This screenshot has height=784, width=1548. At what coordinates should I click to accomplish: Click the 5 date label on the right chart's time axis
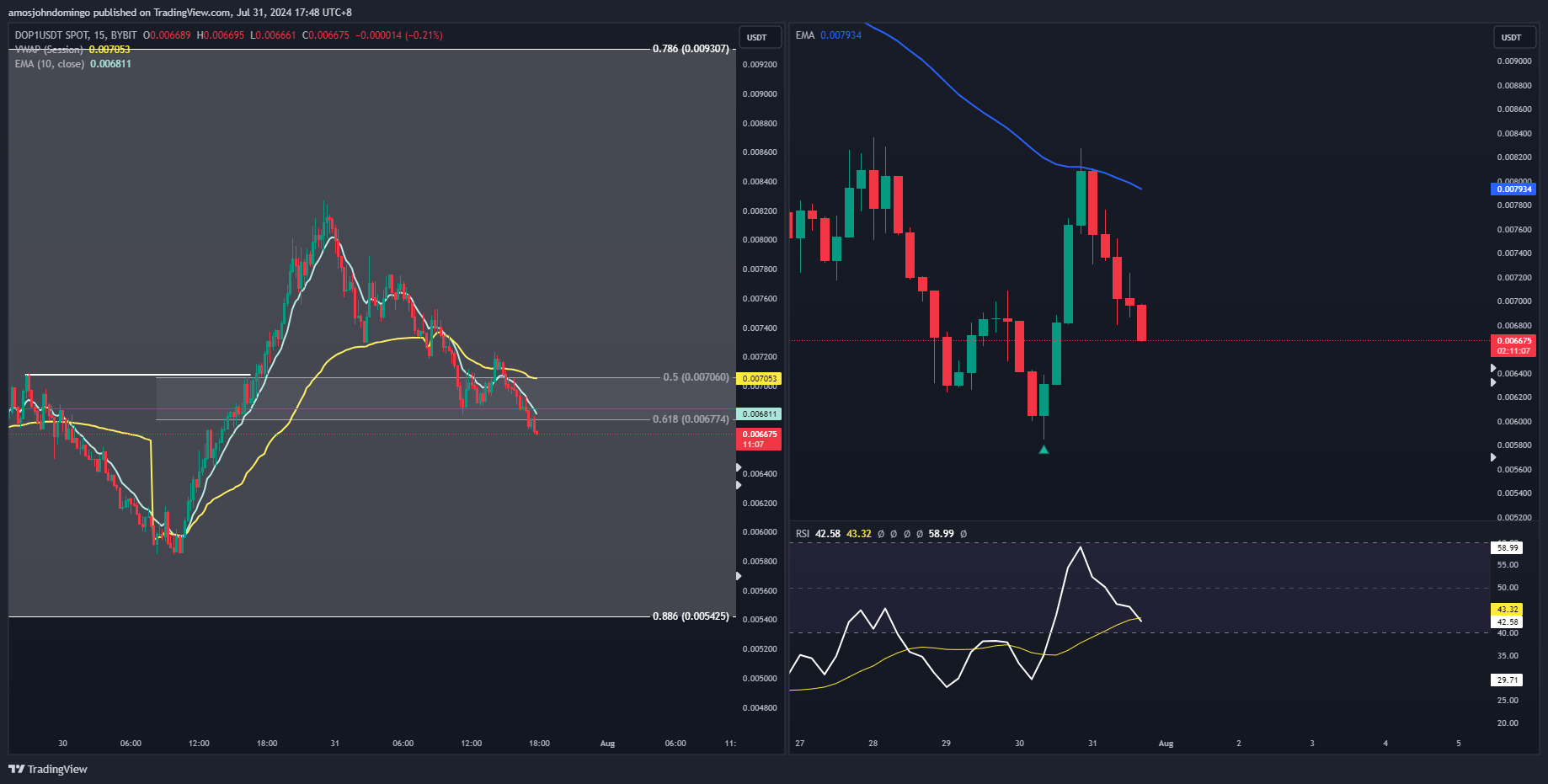point(1459,744)
